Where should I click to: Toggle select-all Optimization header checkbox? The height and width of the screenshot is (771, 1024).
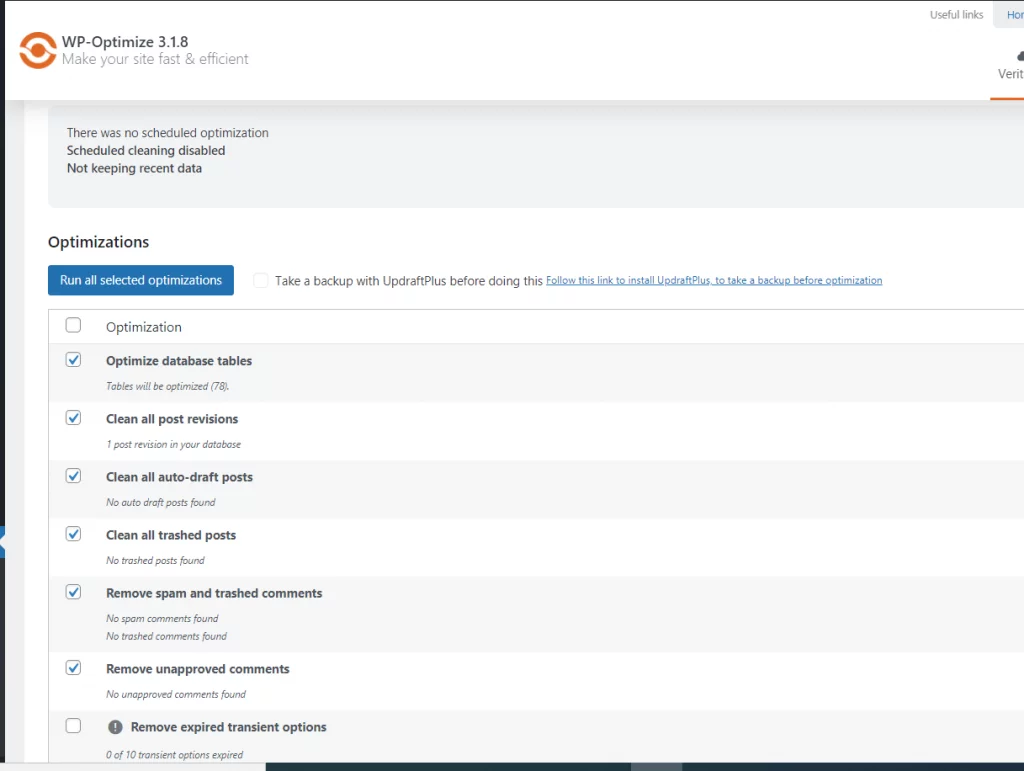tap(73, 325)
